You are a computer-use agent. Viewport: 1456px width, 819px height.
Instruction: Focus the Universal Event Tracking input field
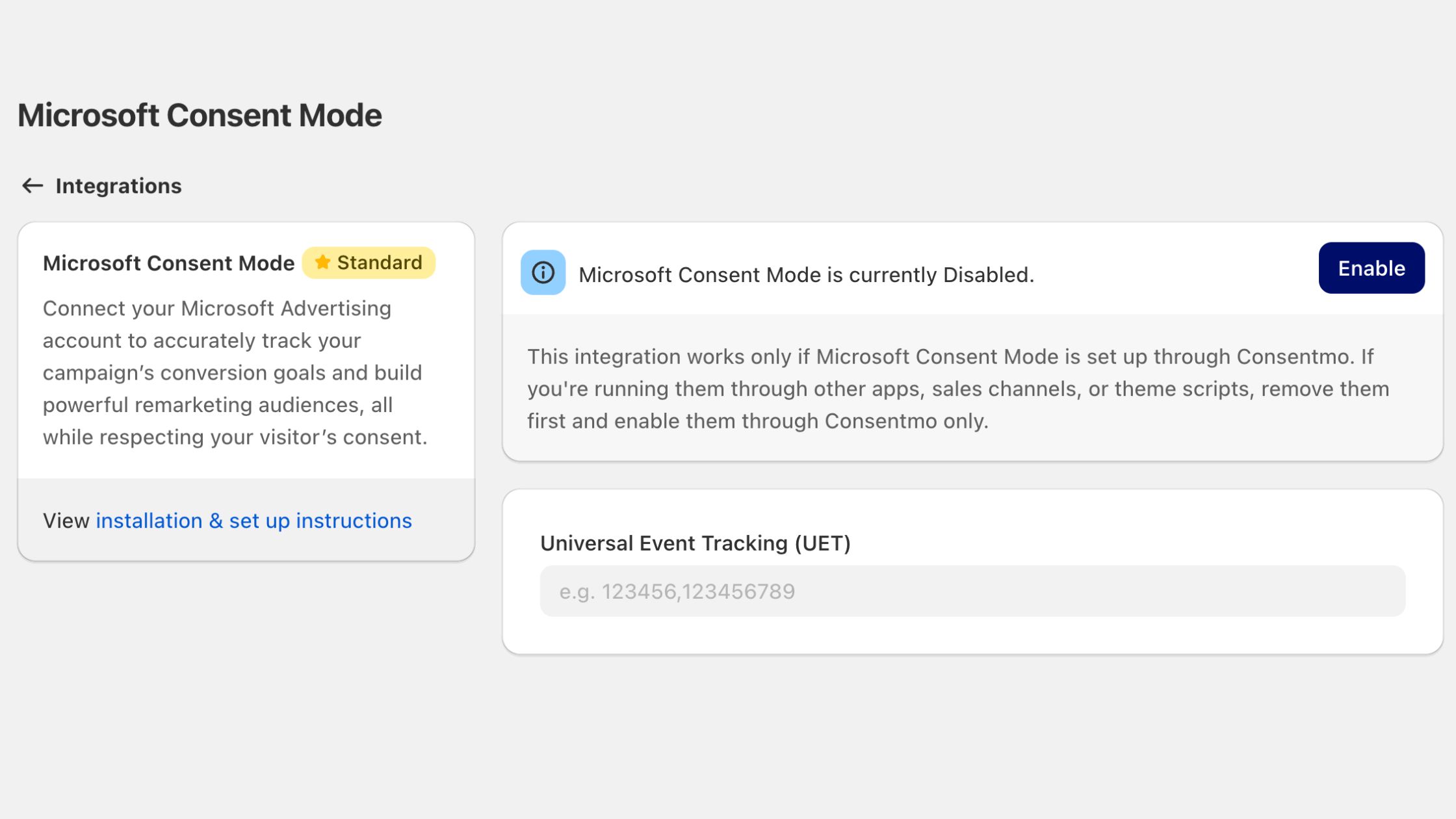(972, 591)
